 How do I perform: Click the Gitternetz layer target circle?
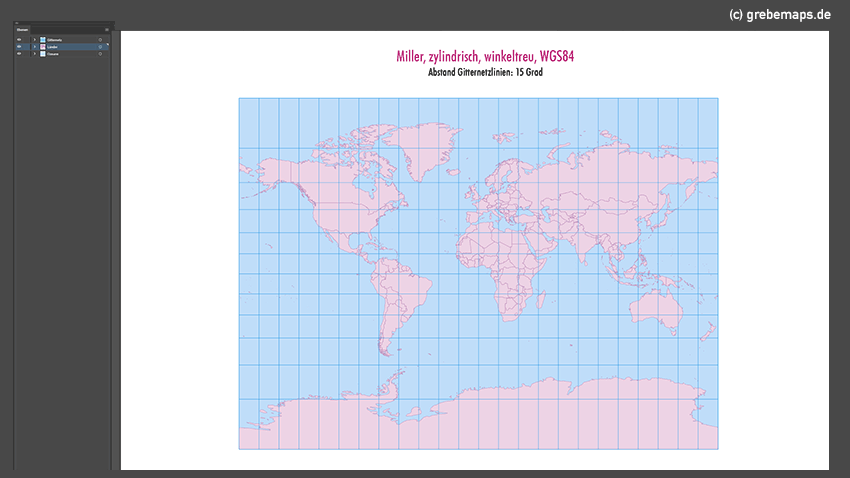click(x=100, y=39)
